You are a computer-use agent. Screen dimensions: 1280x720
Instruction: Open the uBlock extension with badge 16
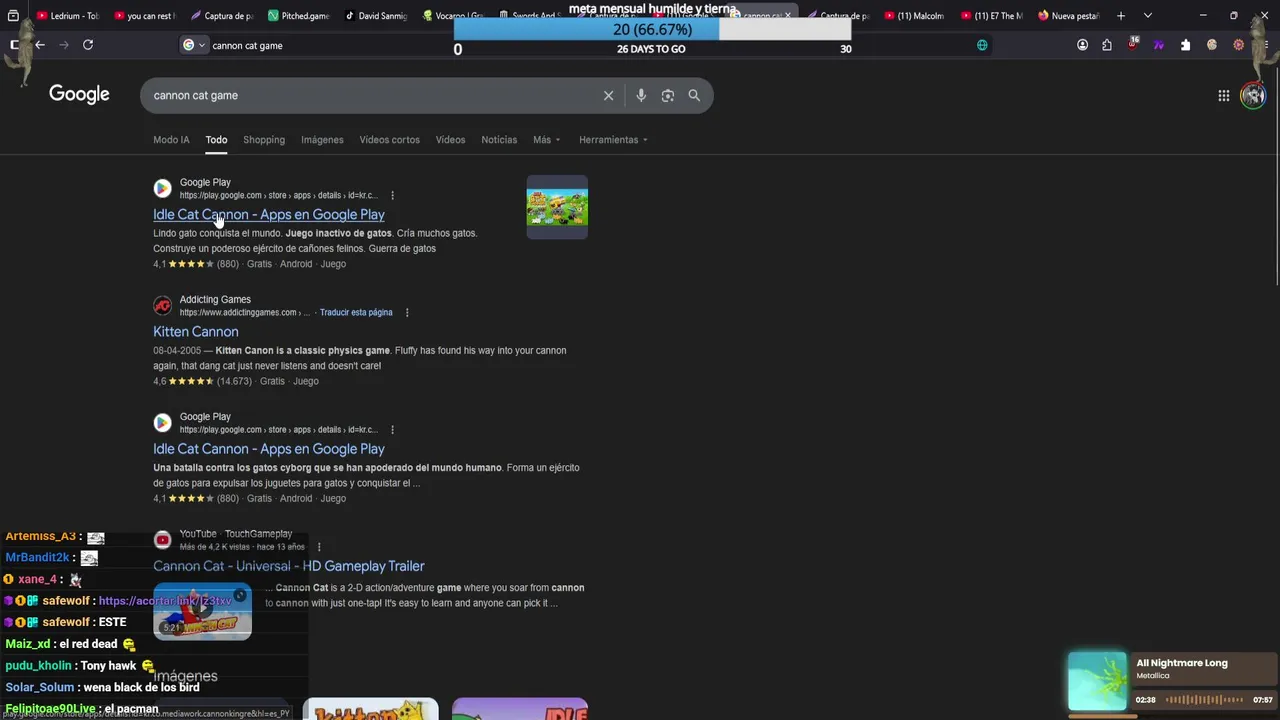pos(1133,44)
